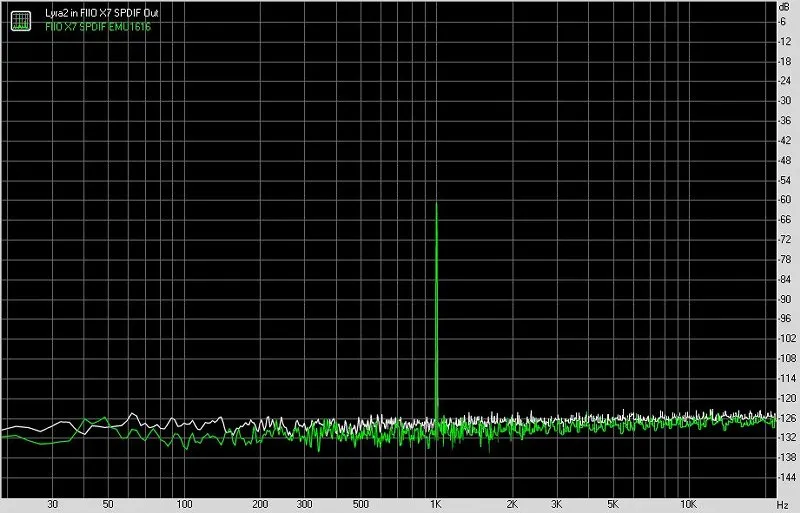Click the 50 frequency axis label
The width and height of the screenshot is (800, 513).
[x=108, y=504]
